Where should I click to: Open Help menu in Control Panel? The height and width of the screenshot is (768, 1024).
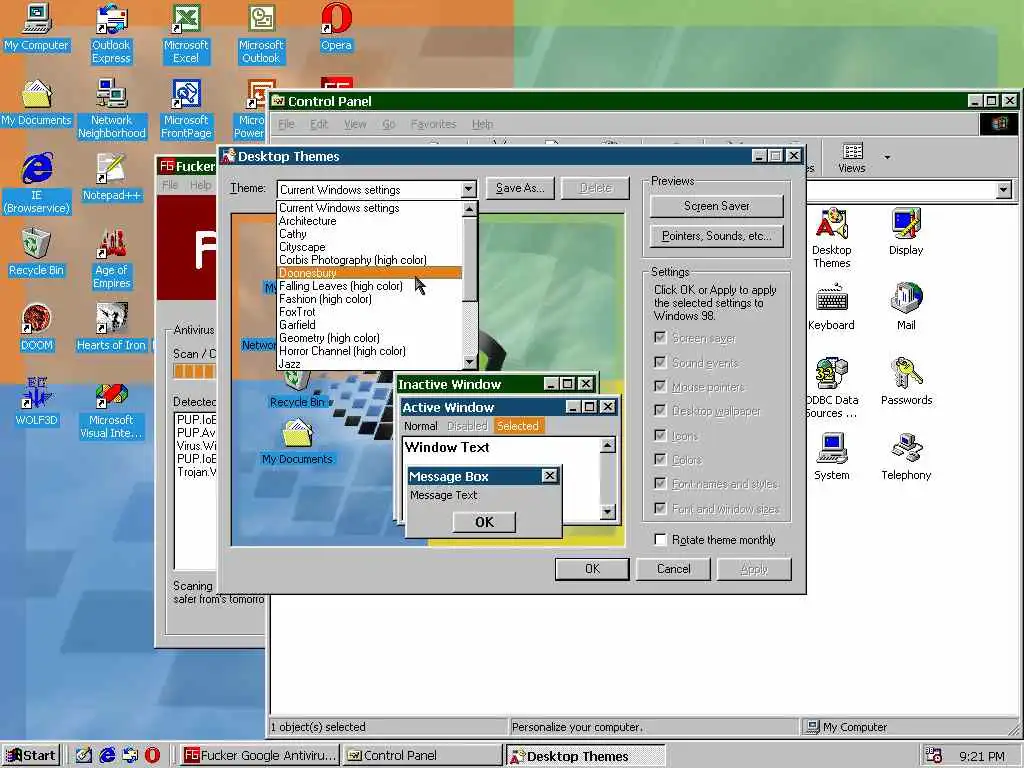click(x=482, y=124)
